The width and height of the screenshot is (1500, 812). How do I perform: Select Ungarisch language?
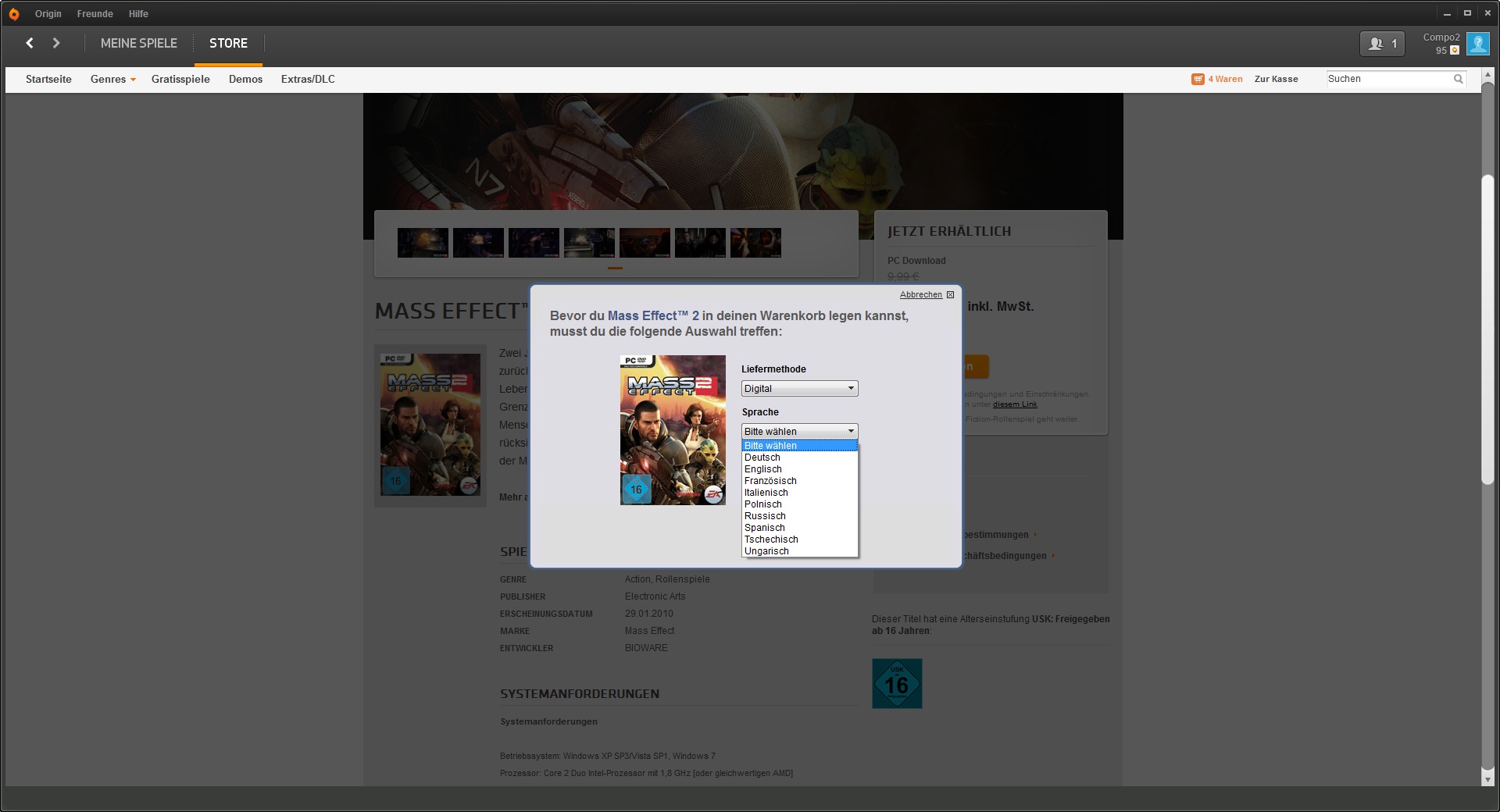800,551
